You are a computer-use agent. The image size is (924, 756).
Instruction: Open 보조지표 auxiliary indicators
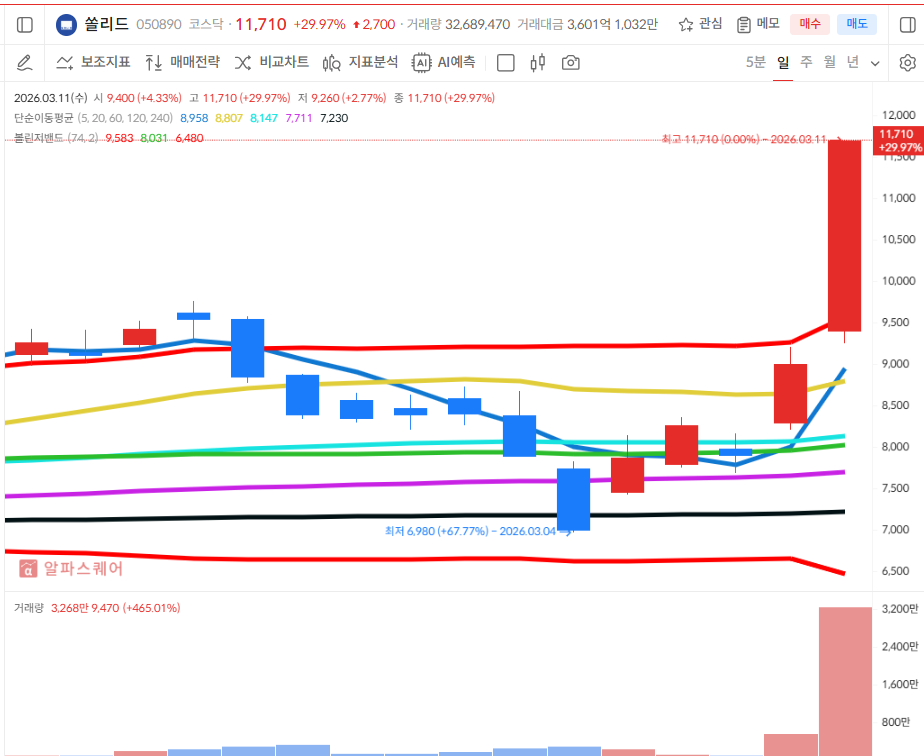pos(93,63)
